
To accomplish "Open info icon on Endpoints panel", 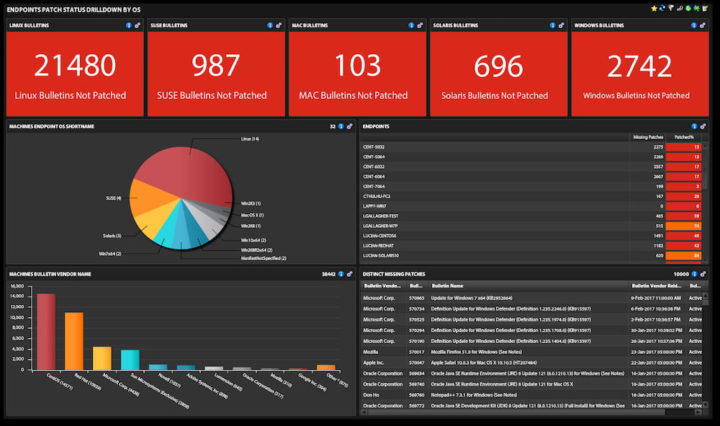I will 694,126.
